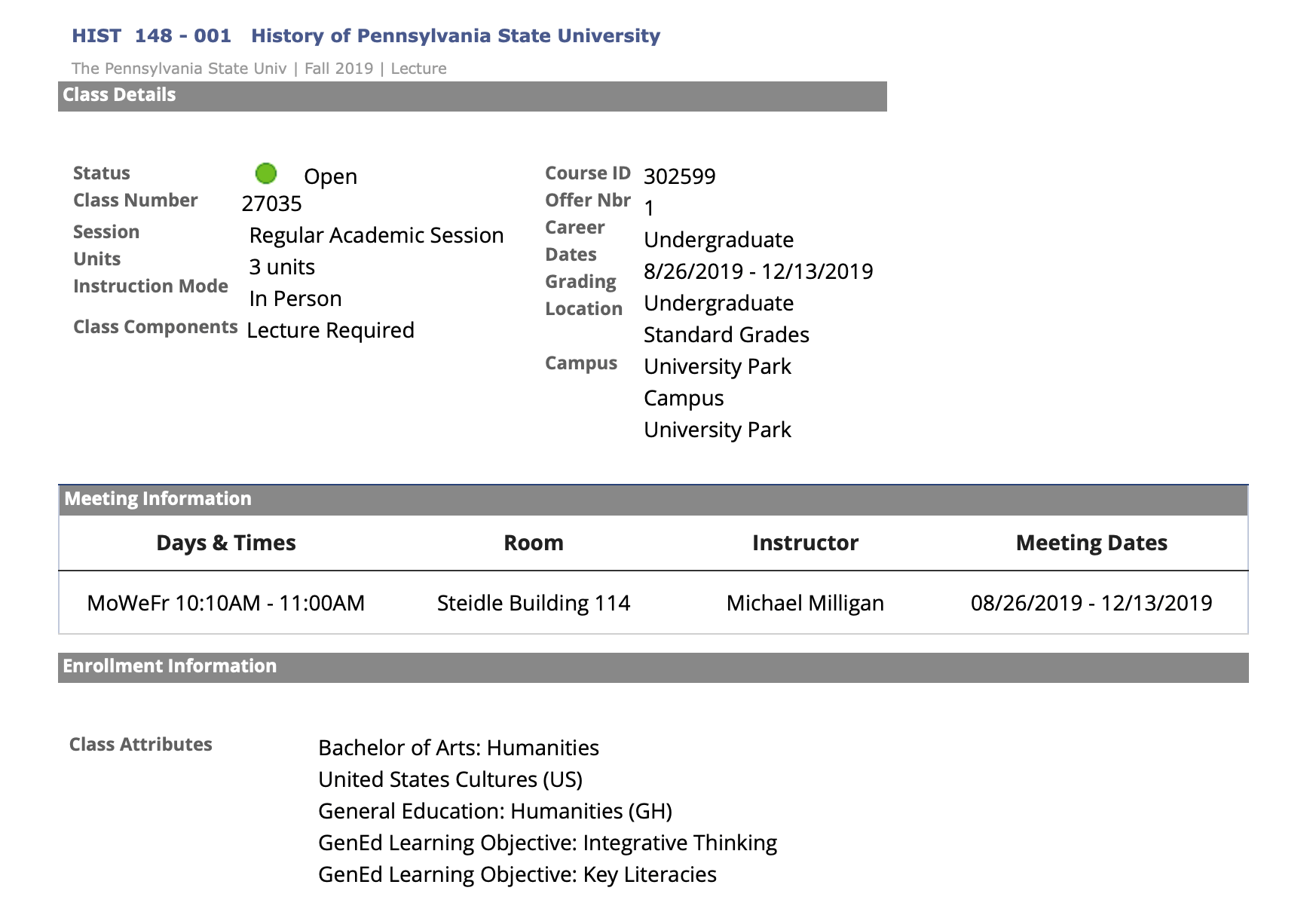
Task: Click the 'Location' field label
Action: tap(584, 309)
